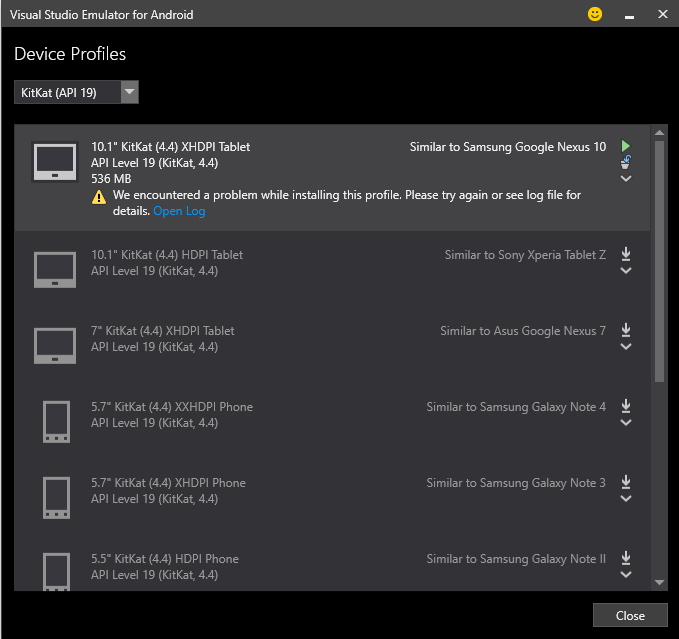Start the 10.1" XHDPI Tablet emulator
The image size is (679, 639).
pyautogui.click(x=626, y=146)
